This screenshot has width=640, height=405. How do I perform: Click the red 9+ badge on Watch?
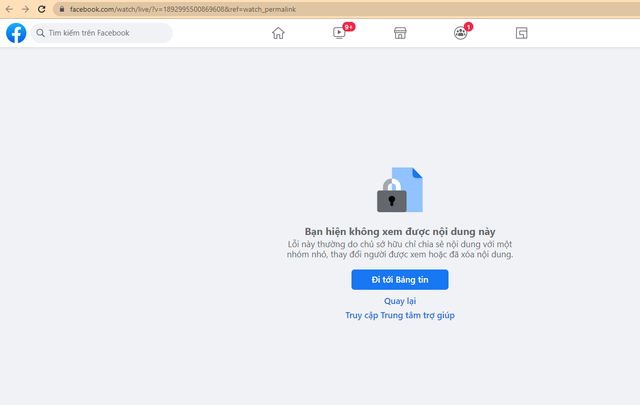[348, 26]
